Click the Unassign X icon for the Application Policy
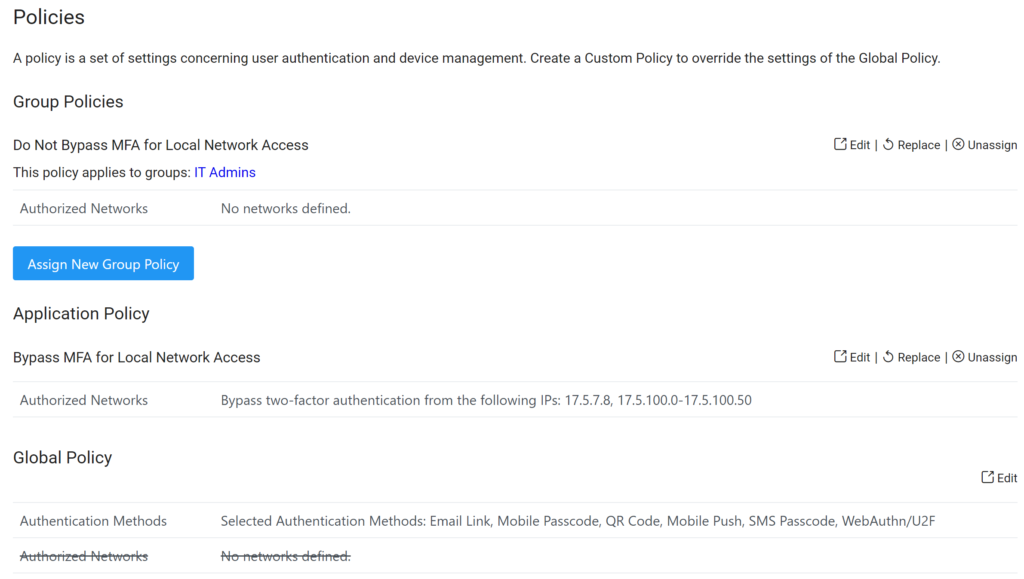 [x=958, y=357]
